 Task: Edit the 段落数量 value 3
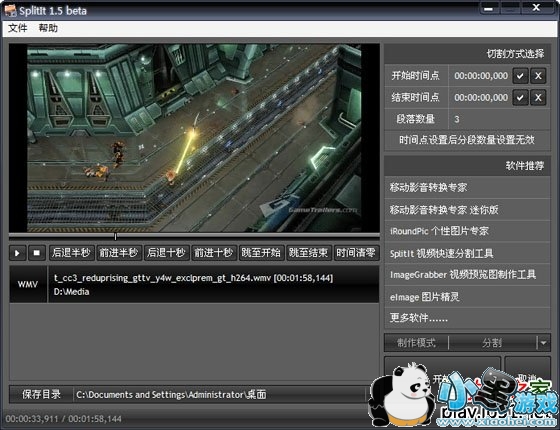click(499, 119)
